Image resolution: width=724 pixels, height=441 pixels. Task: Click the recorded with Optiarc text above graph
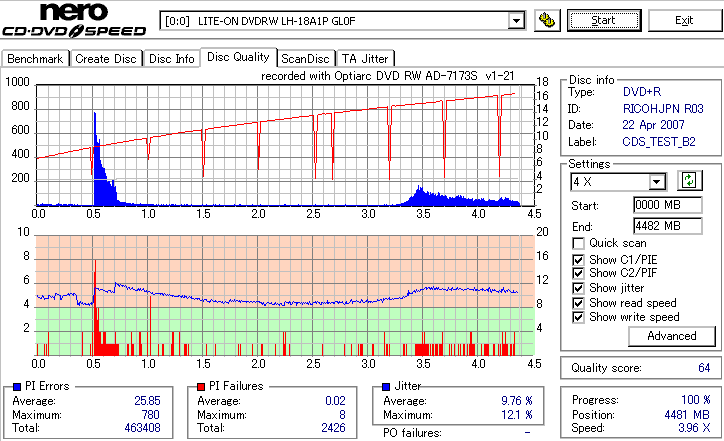tap(387, 76)
